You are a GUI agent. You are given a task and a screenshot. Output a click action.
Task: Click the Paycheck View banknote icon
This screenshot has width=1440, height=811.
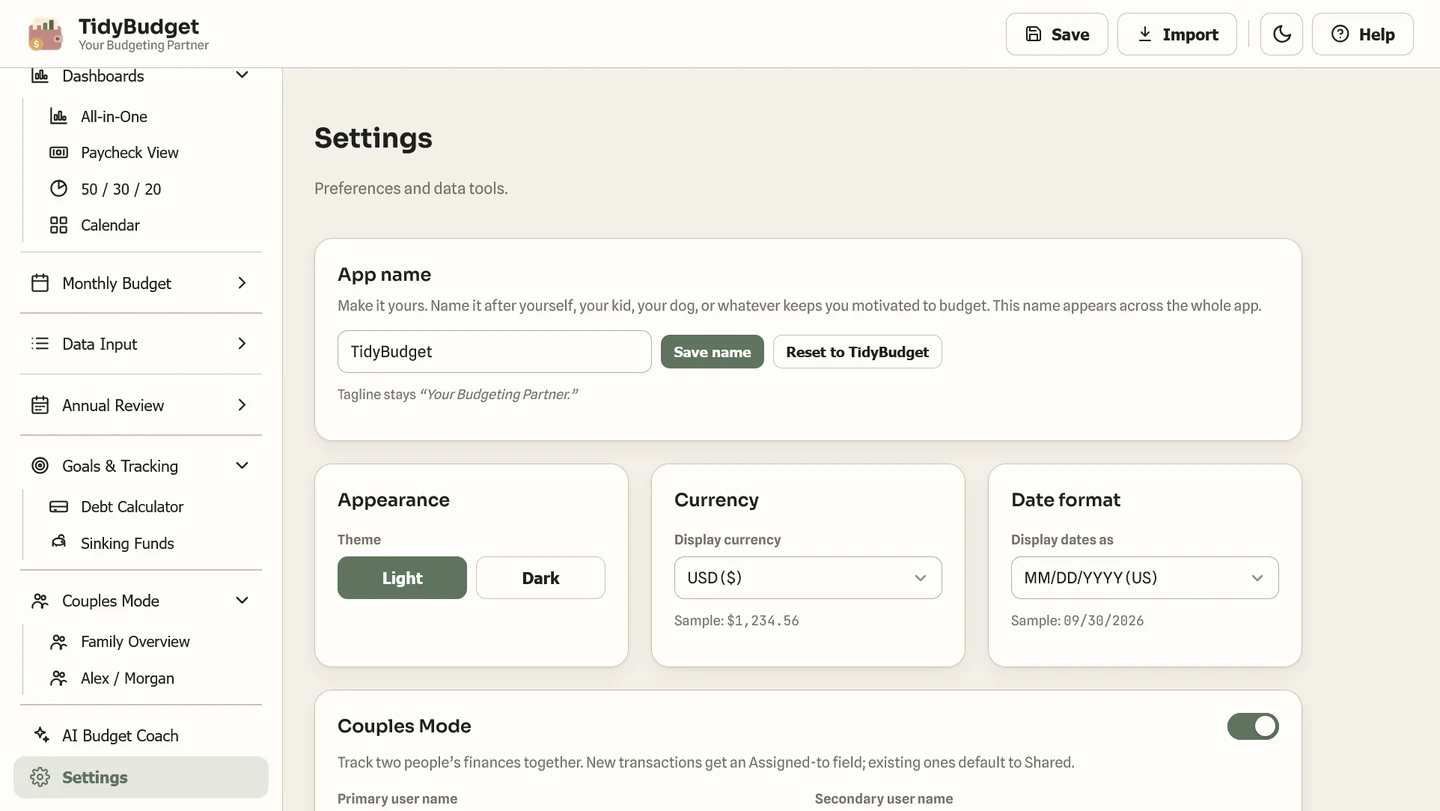pyautogui.click(x=59, y=152)
